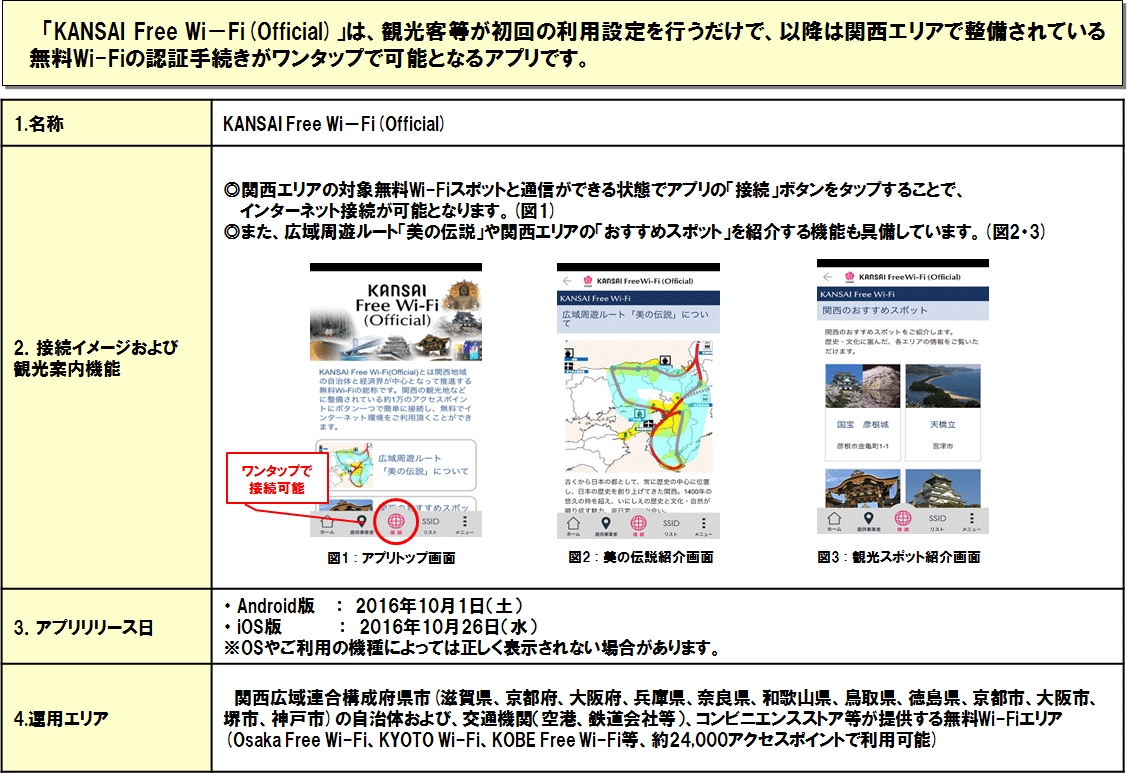The height and width of the screenshot is (773, 1127).
Task: Click the caption 図2：美の伝説紹介画面
Action: click(x=640, y=557)
